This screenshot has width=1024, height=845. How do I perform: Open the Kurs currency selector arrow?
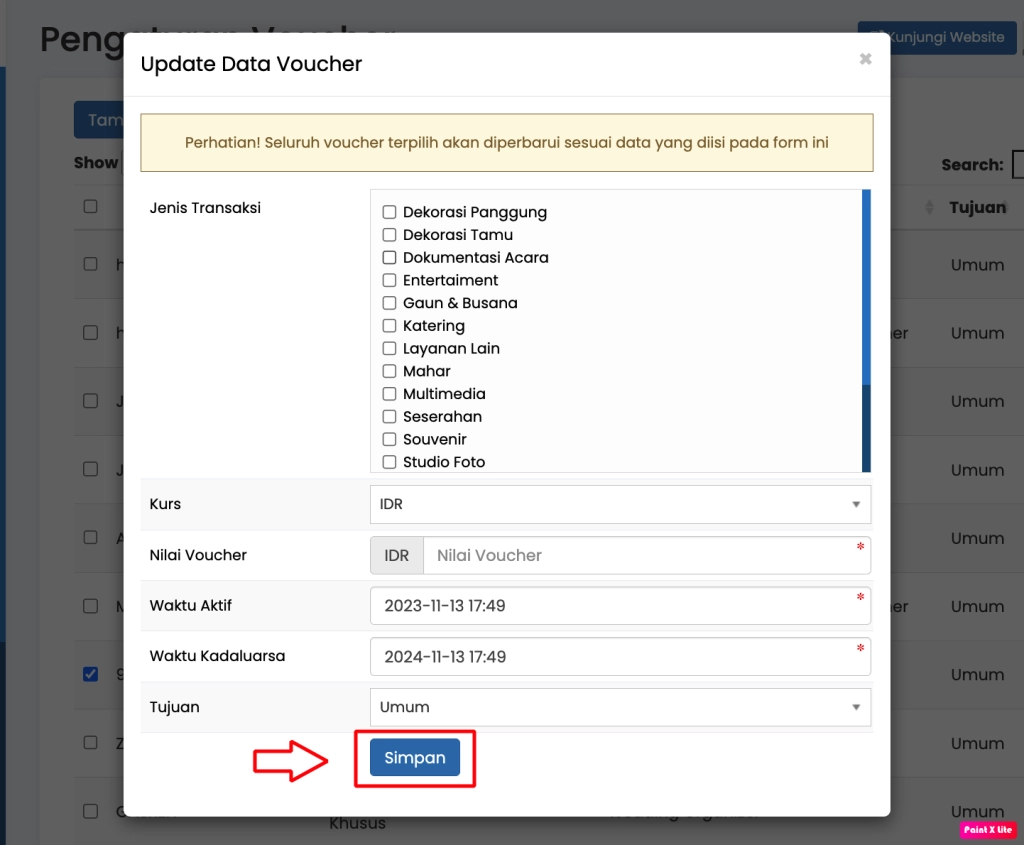pyautogui.click(x=856, y=504)
